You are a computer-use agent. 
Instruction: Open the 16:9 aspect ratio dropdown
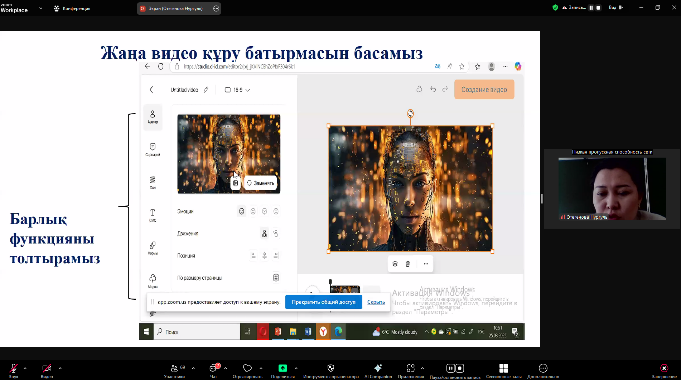(x=237, y=90)
